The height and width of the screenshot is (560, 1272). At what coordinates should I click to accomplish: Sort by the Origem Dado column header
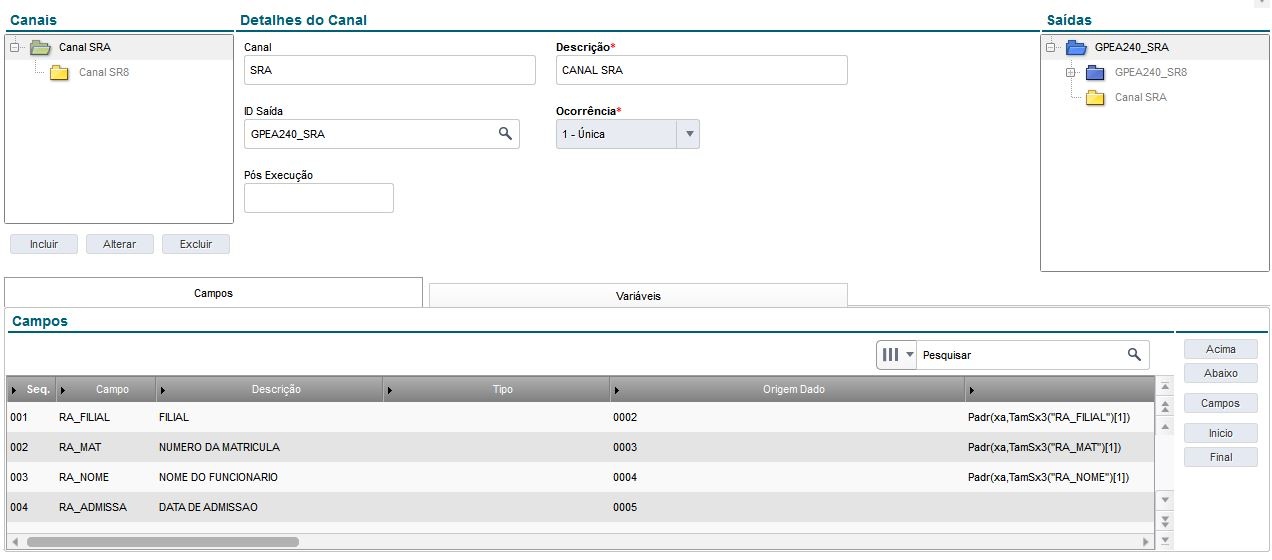[787, 389]
